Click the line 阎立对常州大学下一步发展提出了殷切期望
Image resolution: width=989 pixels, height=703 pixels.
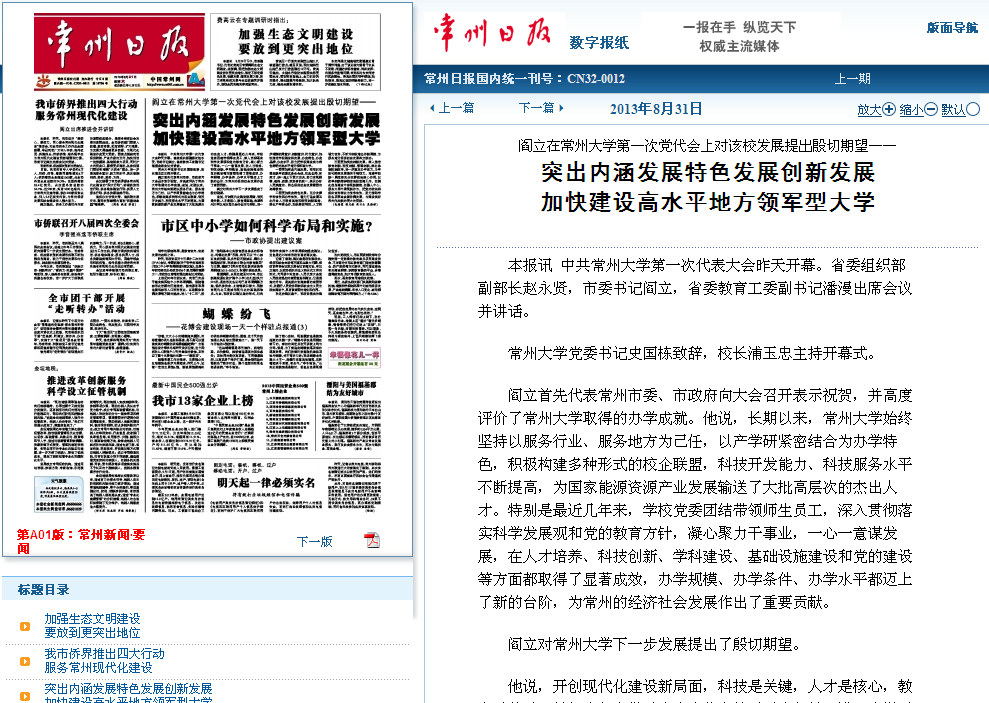tap(655, 644)
